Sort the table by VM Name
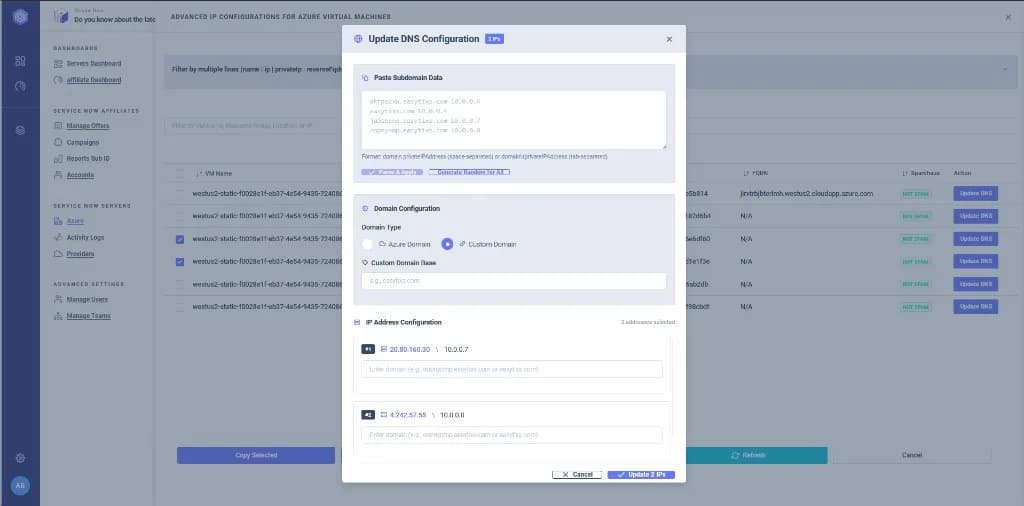Screen dimensions: 1024x506 click(x=214, y=174)
